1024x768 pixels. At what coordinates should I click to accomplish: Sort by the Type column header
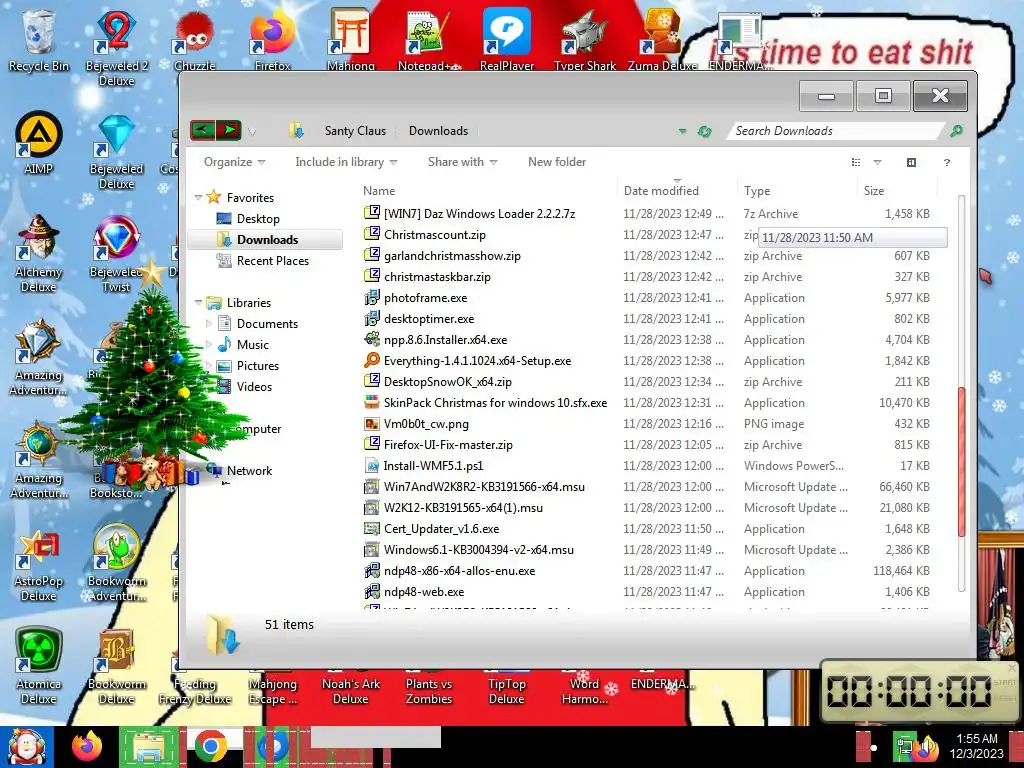[757, 191]
